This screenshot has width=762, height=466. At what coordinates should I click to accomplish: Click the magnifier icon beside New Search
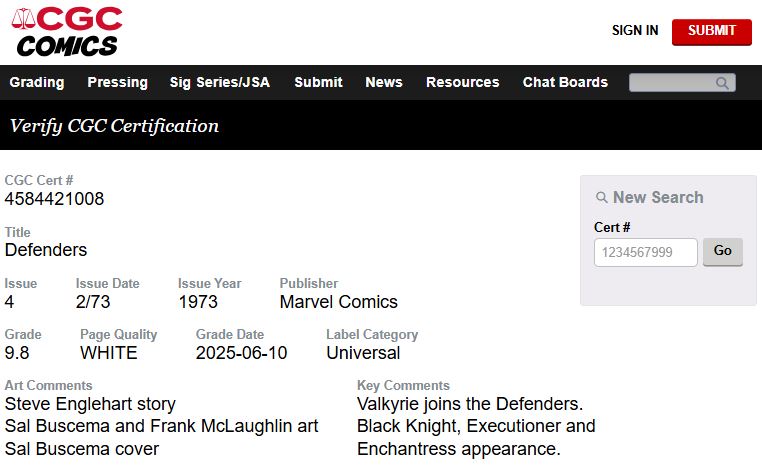click(x=601, y=198)
